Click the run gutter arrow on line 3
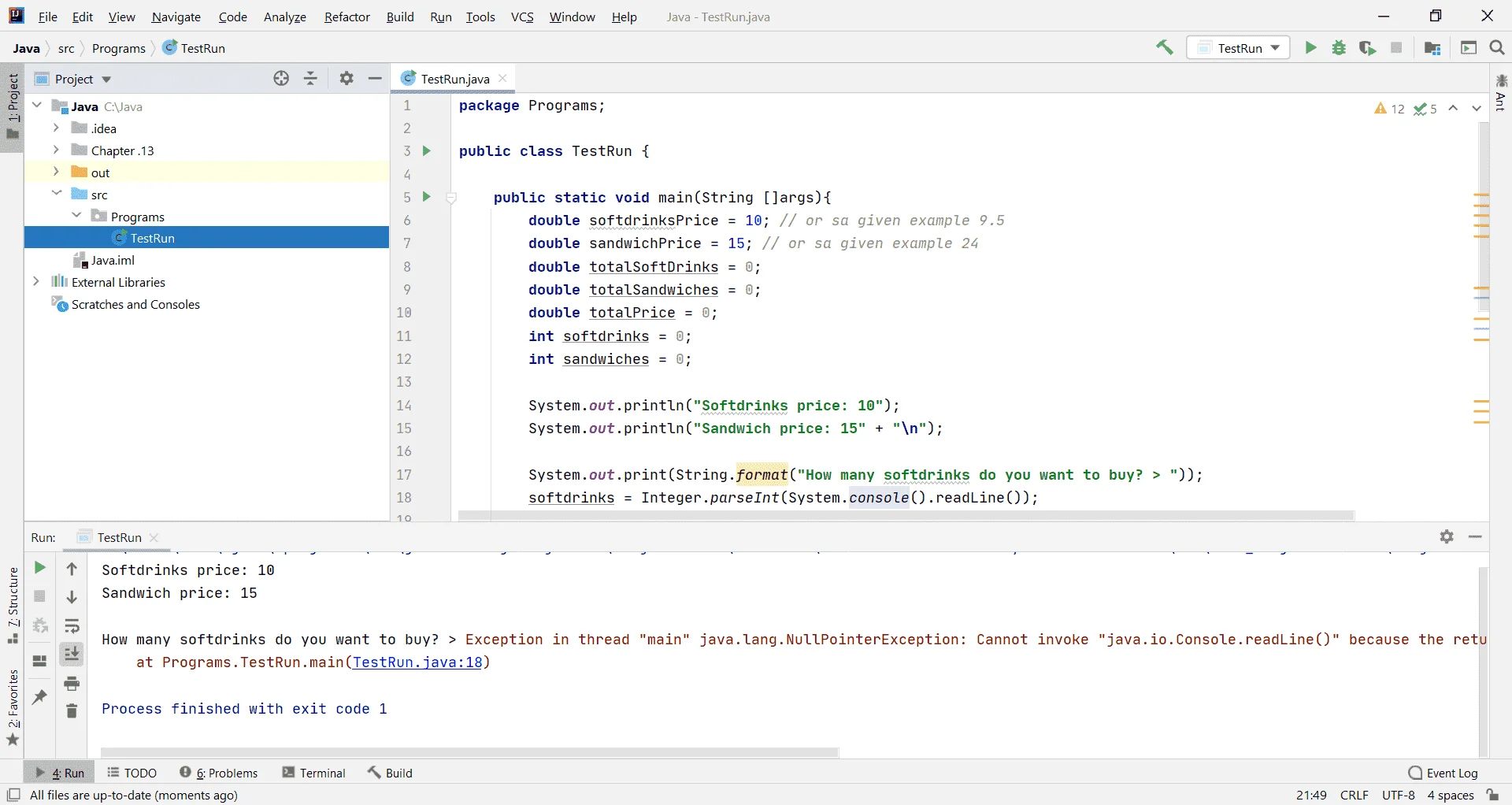 click(x=427, y=150)
